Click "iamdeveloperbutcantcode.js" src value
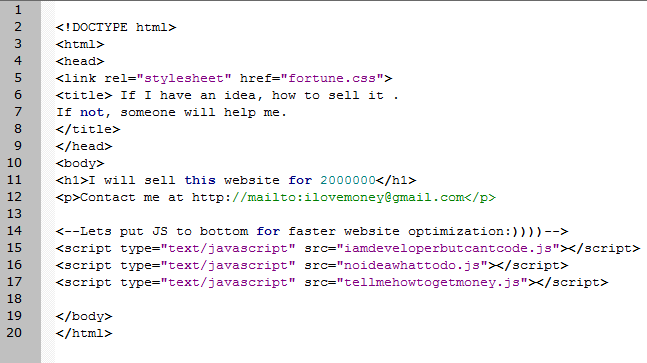 (449, 248)
